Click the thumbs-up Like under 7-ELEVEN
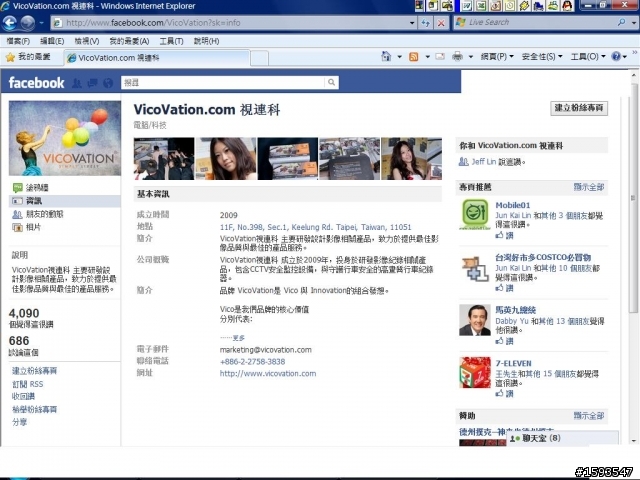 [504, 393]
